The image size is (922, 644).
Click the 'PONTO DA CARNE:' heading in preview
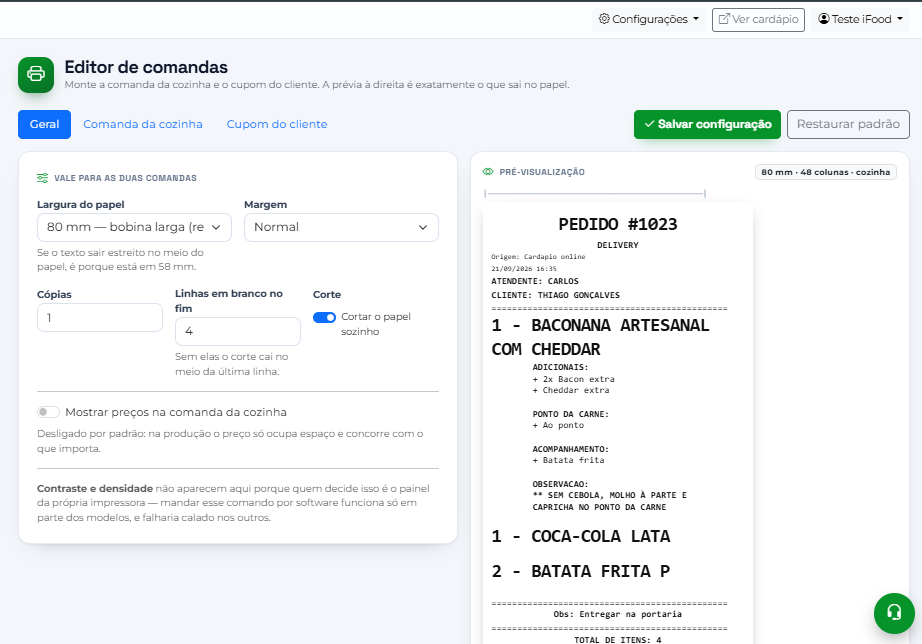(570, 414)
